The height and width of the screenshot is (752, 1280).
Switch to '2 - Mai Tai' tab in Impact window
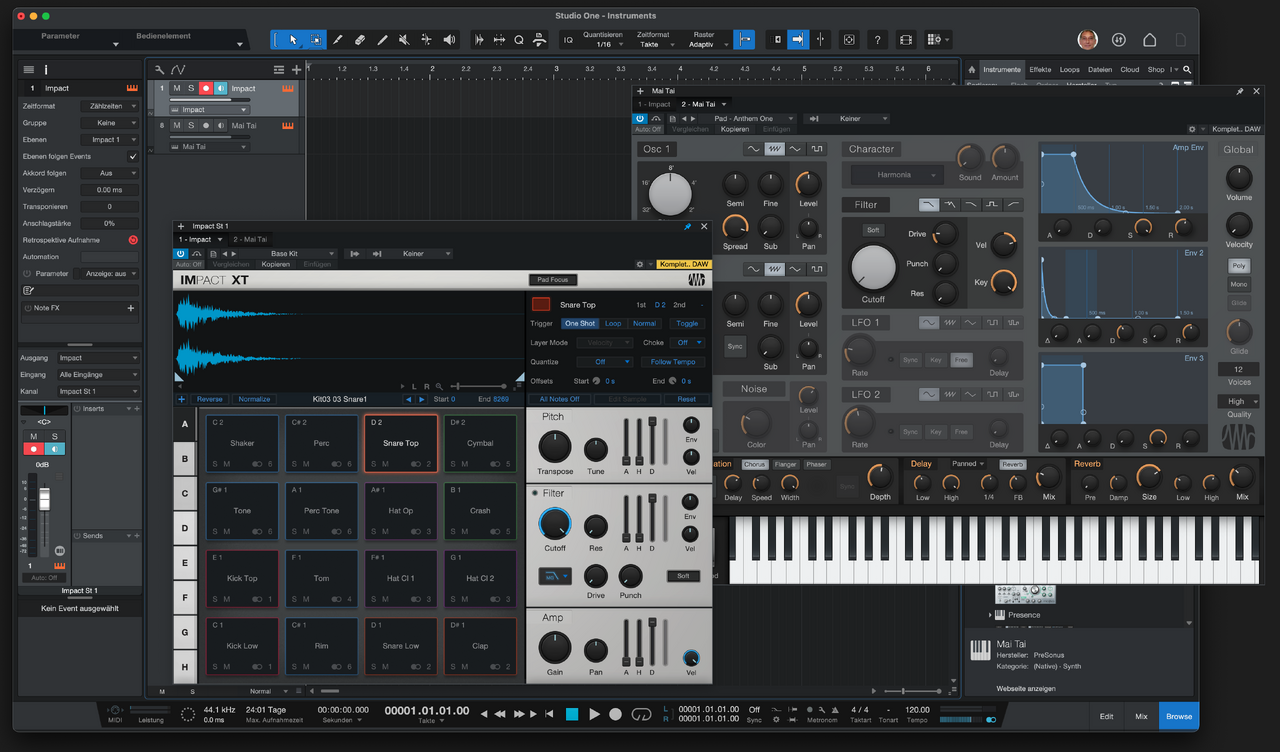(x=250, y=240)
